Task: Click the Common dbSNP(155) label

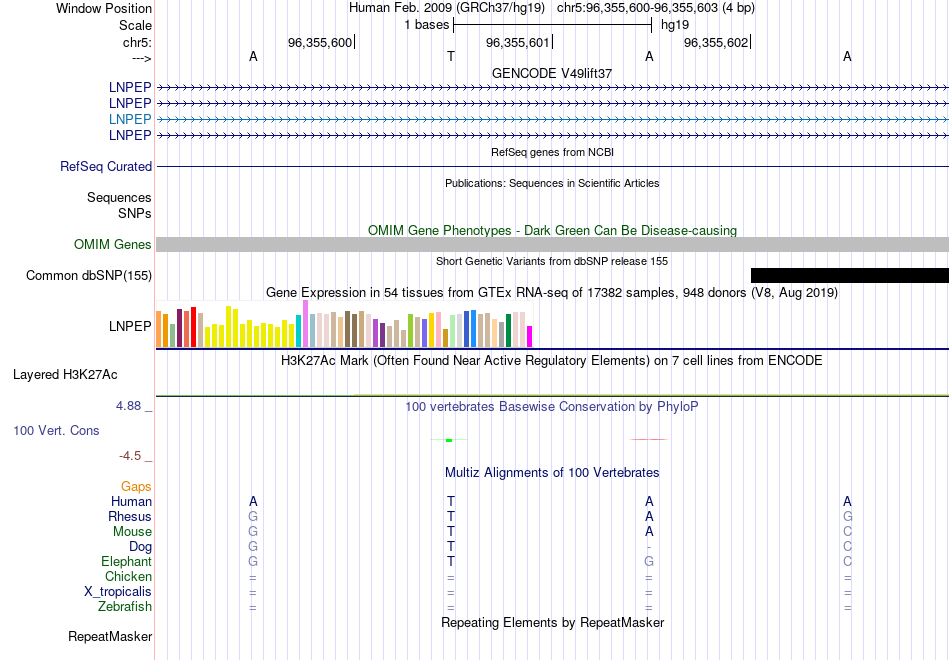Action: [88, 275]
